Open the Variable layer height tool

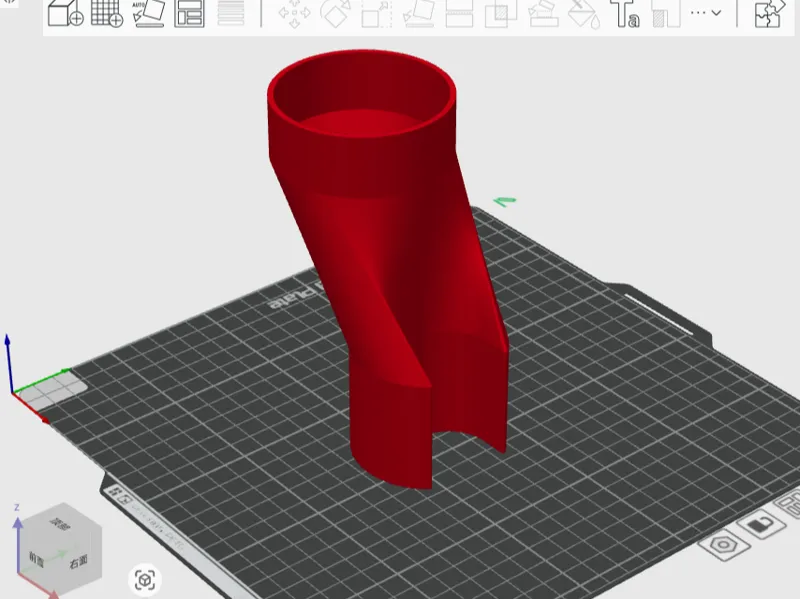tap(231, 13)
